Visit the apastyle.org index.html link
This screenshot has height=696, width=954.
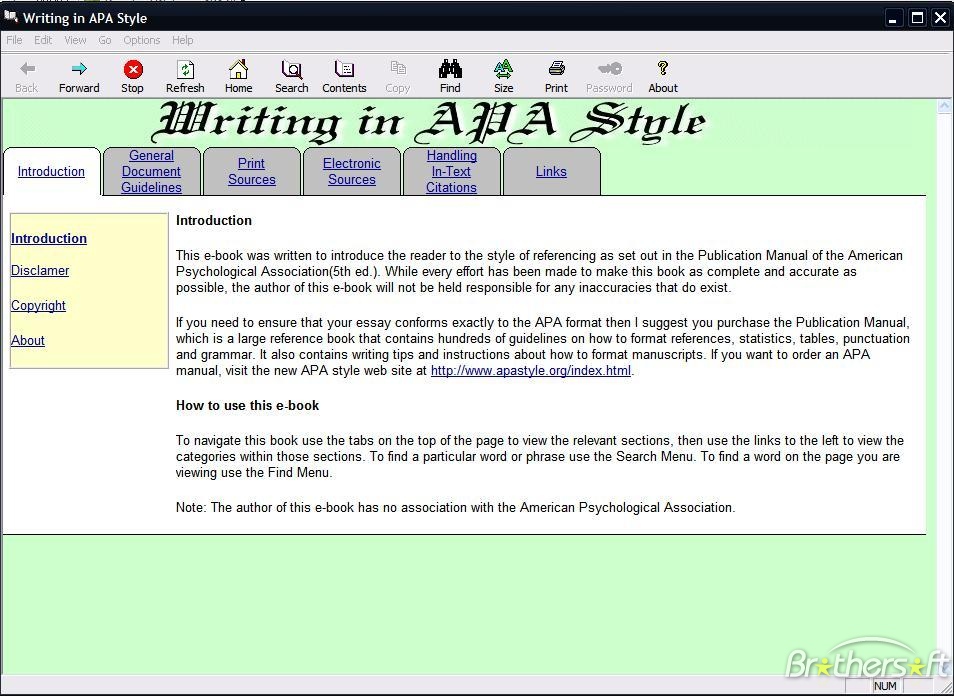click(531, 371)
